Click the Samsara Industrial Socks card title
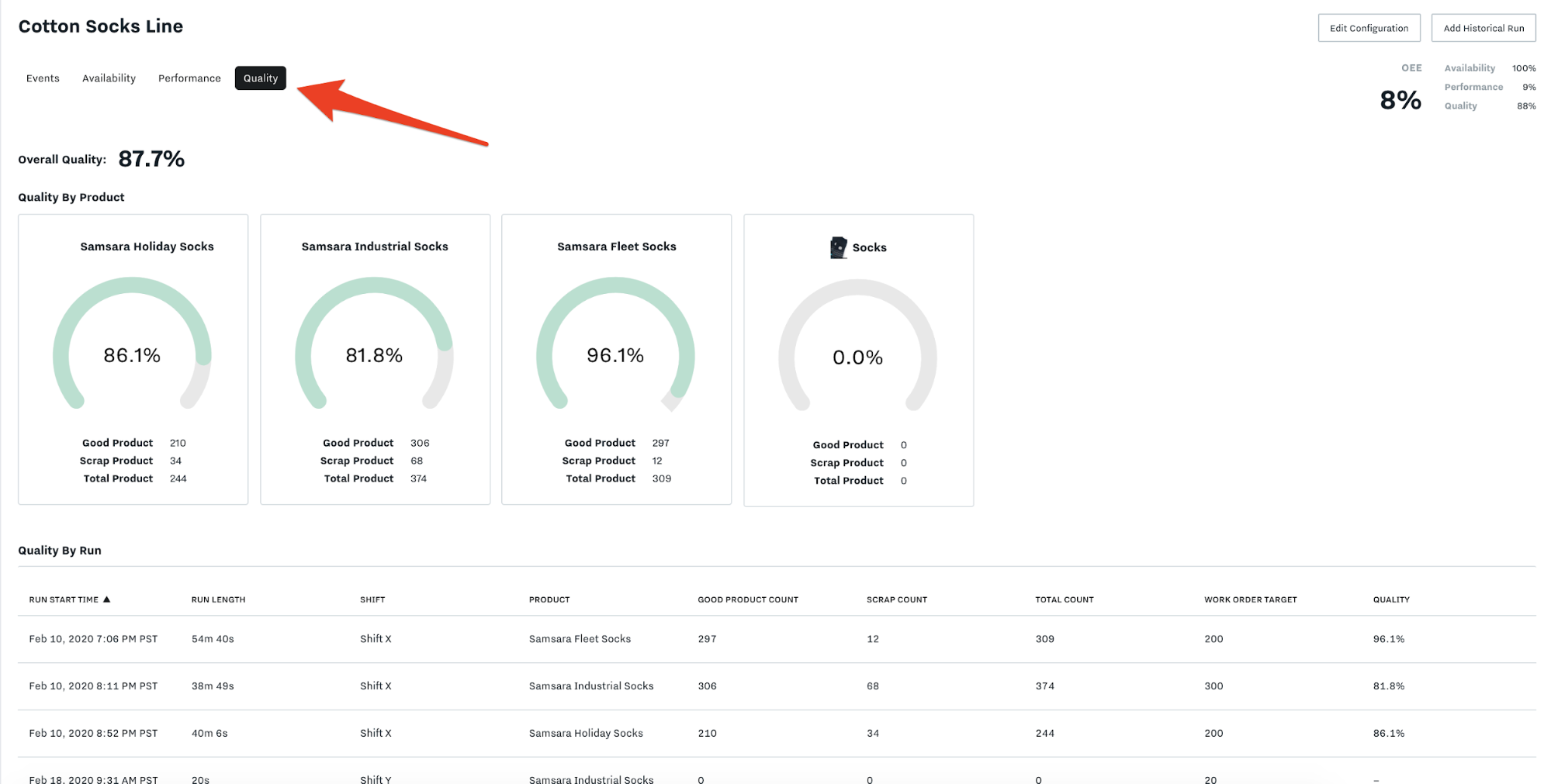This screenshot has height=784, width=1551. (x=375, y=247)
